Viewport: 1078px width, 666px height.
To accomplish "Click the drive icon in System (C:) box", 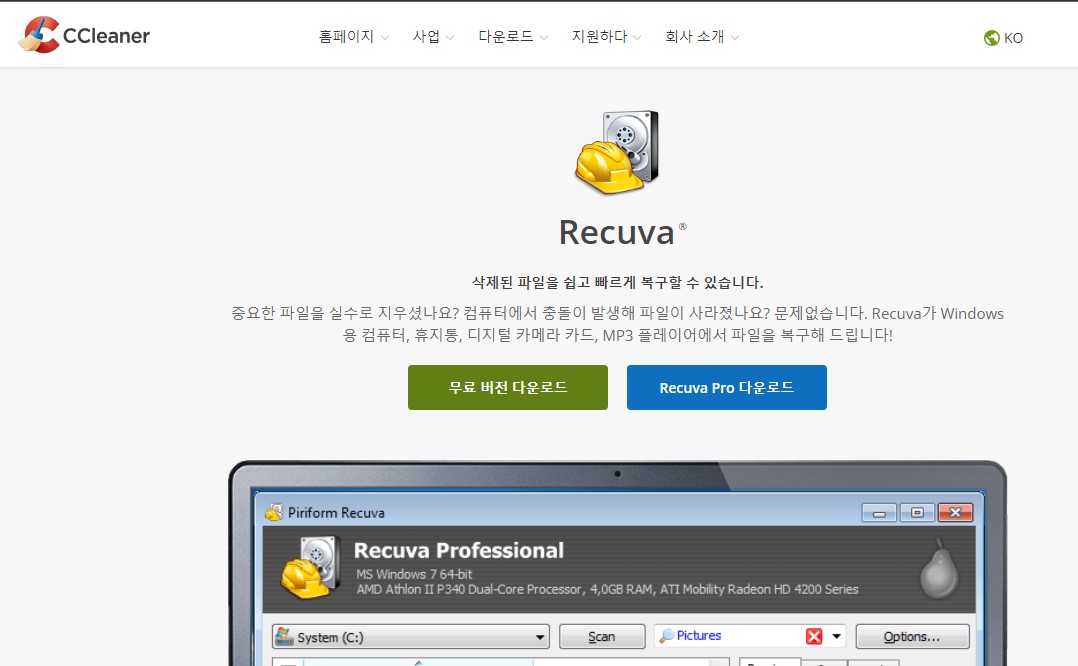I will click(x=284, y=636).
